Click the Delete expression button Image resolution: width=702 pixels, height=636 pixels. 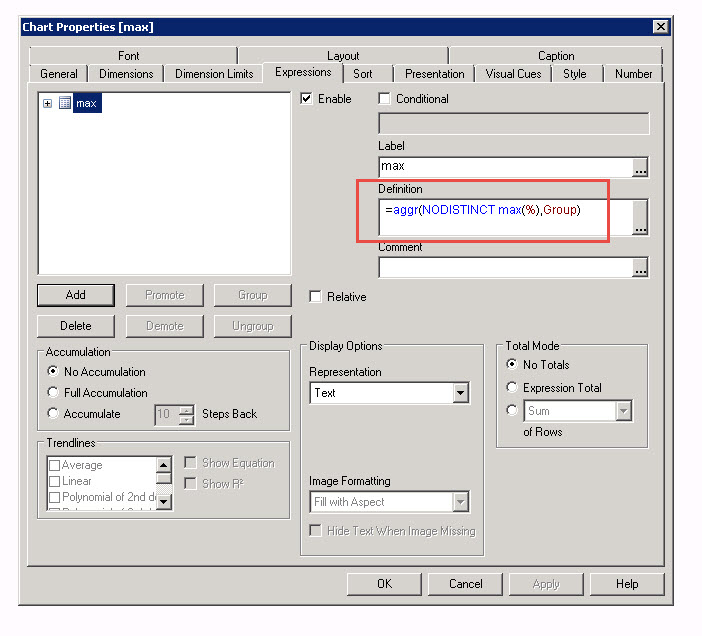(x=76, y=326)
